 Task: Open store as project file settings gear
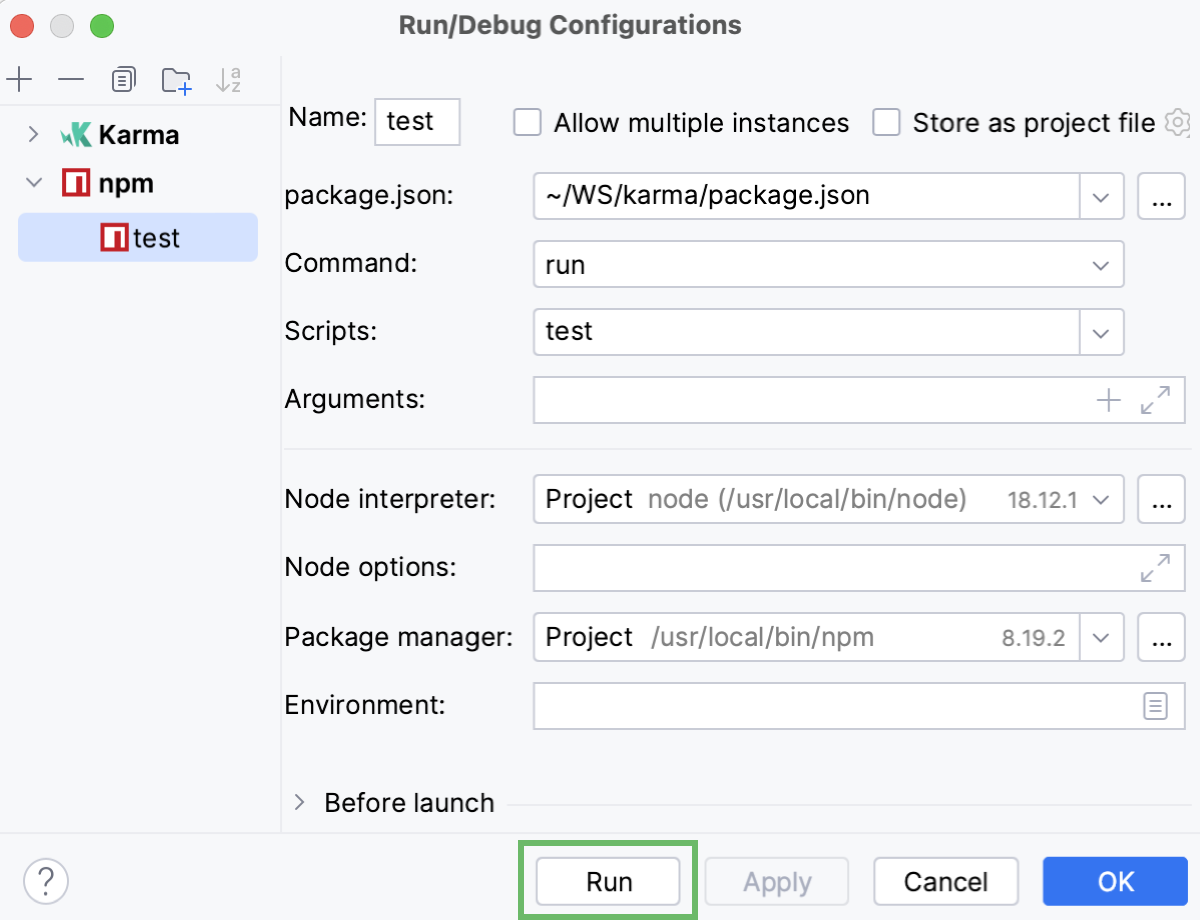pos(1178,122)
